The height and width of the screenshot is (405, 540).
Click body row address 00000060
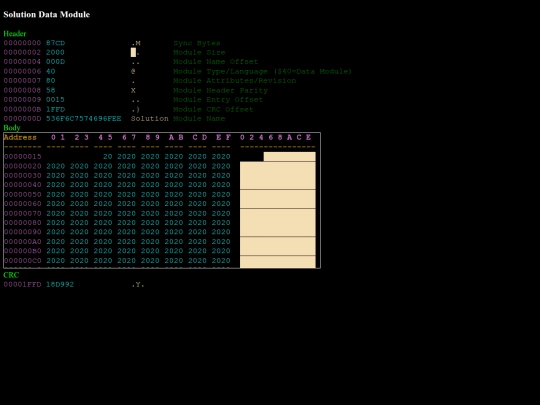pyautogui.click(x=22, y=204)
